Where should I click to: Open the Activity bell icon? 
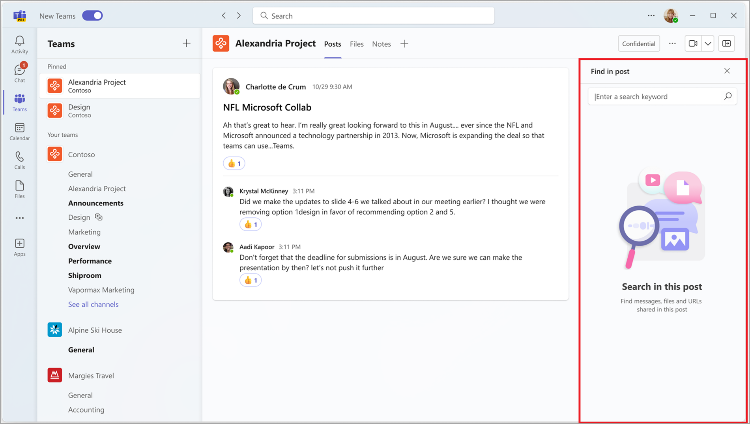point(20,44)
